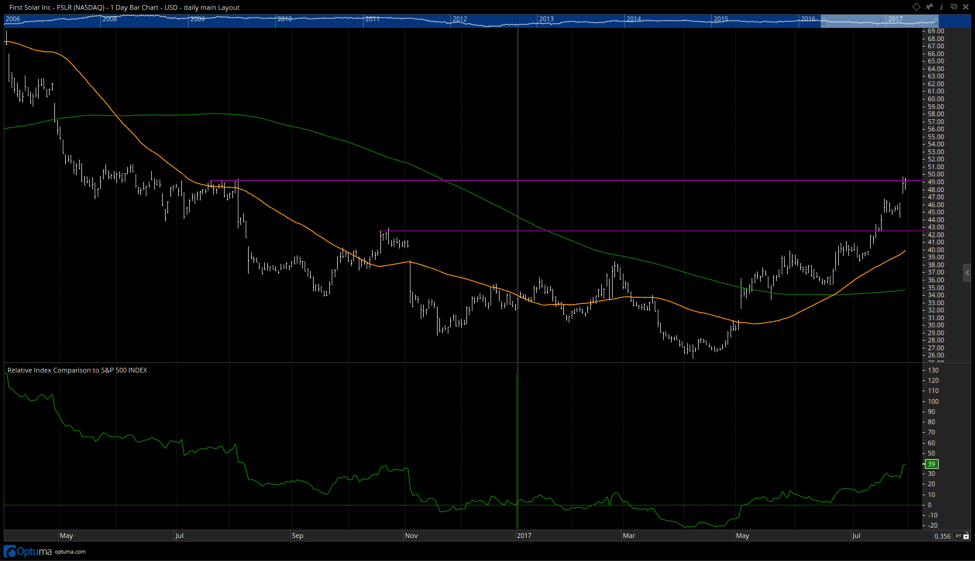This screenshot has height=561, width=975.
Task: Close the FSLR chart window
Action: click(966, 7)
